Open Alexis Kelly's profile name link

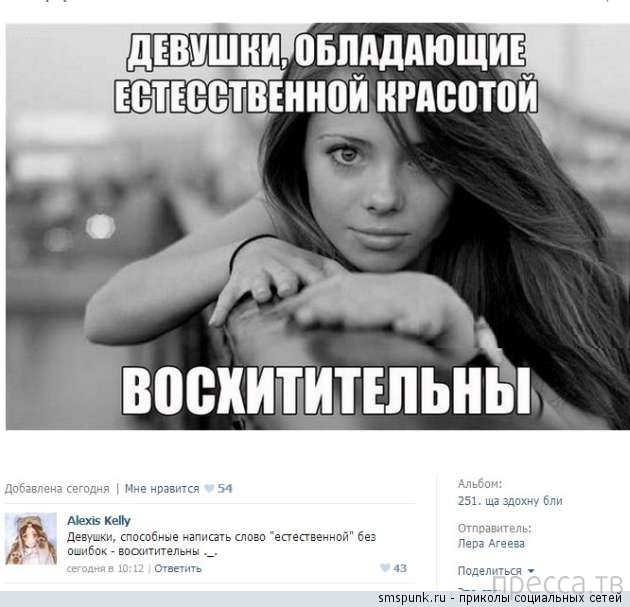tap(99, 520)
